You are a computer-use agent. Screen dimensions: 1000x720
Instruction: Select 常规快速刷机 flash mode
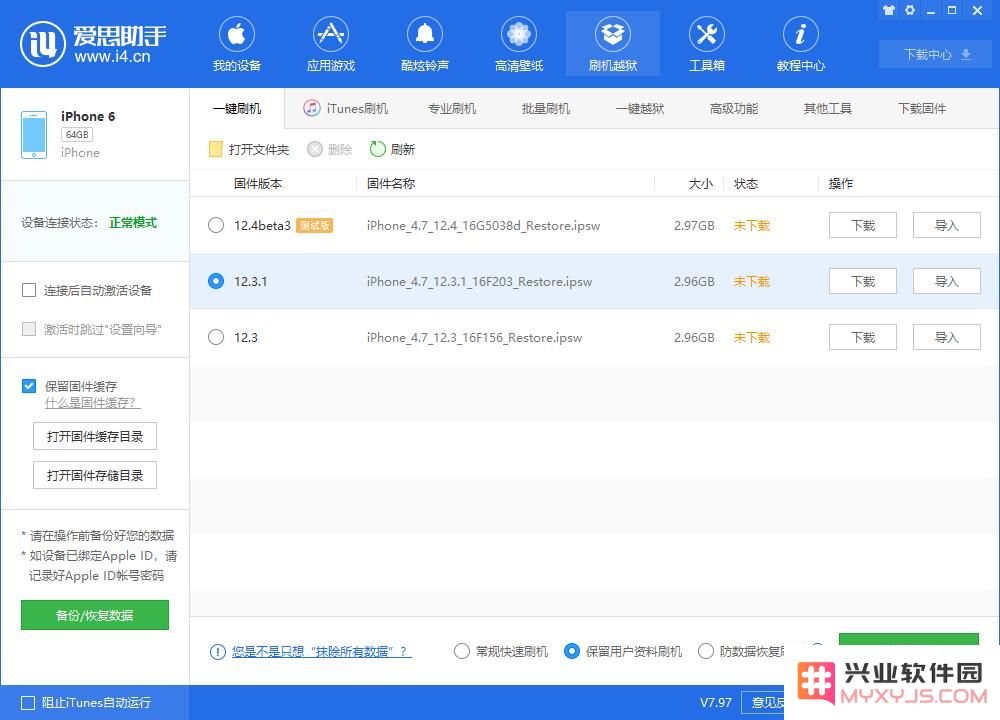coord(462,651)
